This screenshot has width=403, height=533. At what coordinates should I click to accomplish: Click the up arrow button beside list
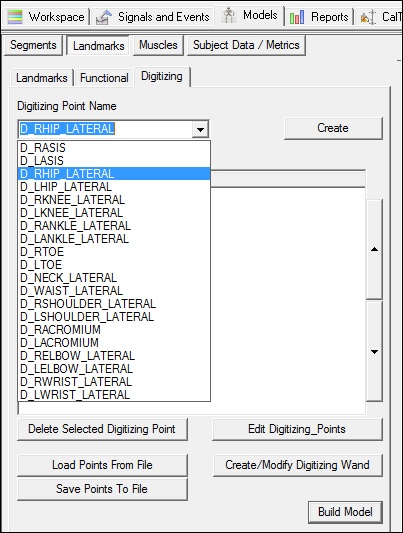click(374, 249)
